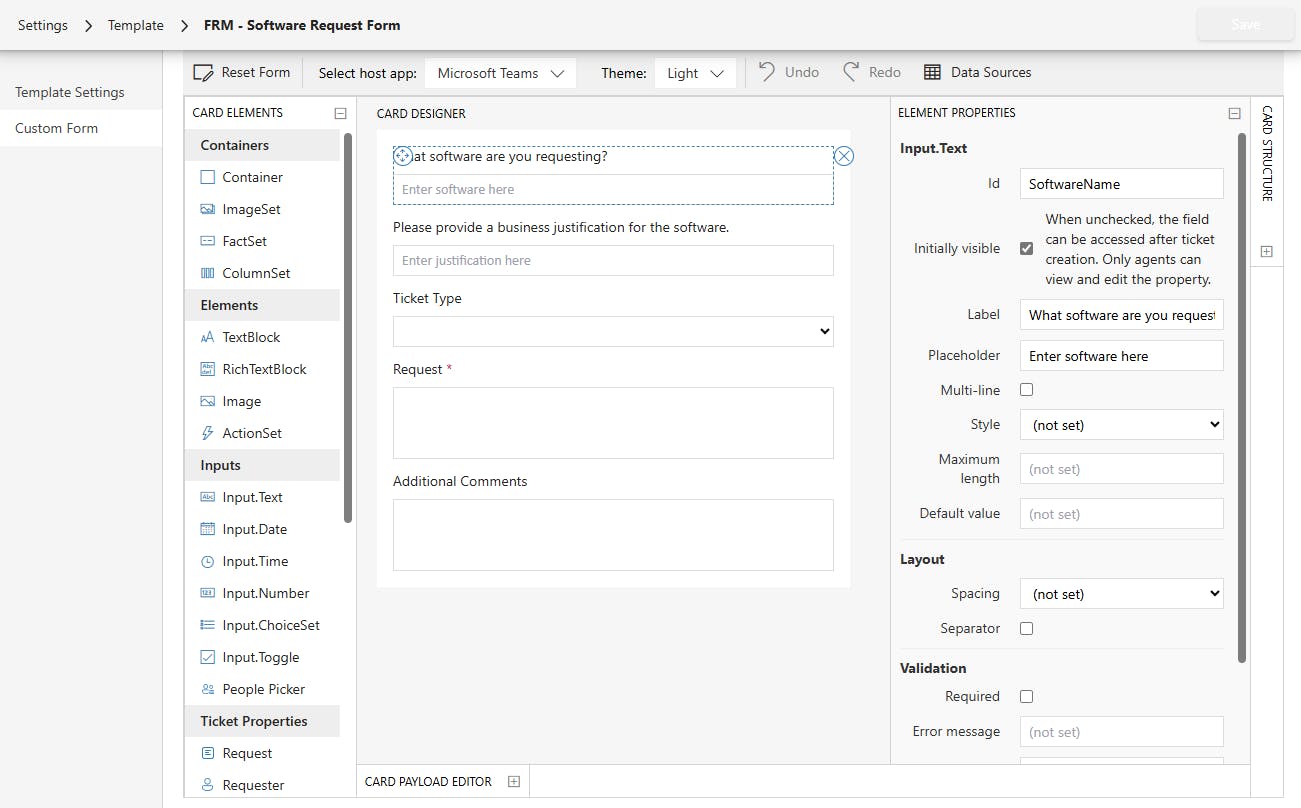Go to Template breadcrumb link
1301x808 pixels.
[136, 25]
